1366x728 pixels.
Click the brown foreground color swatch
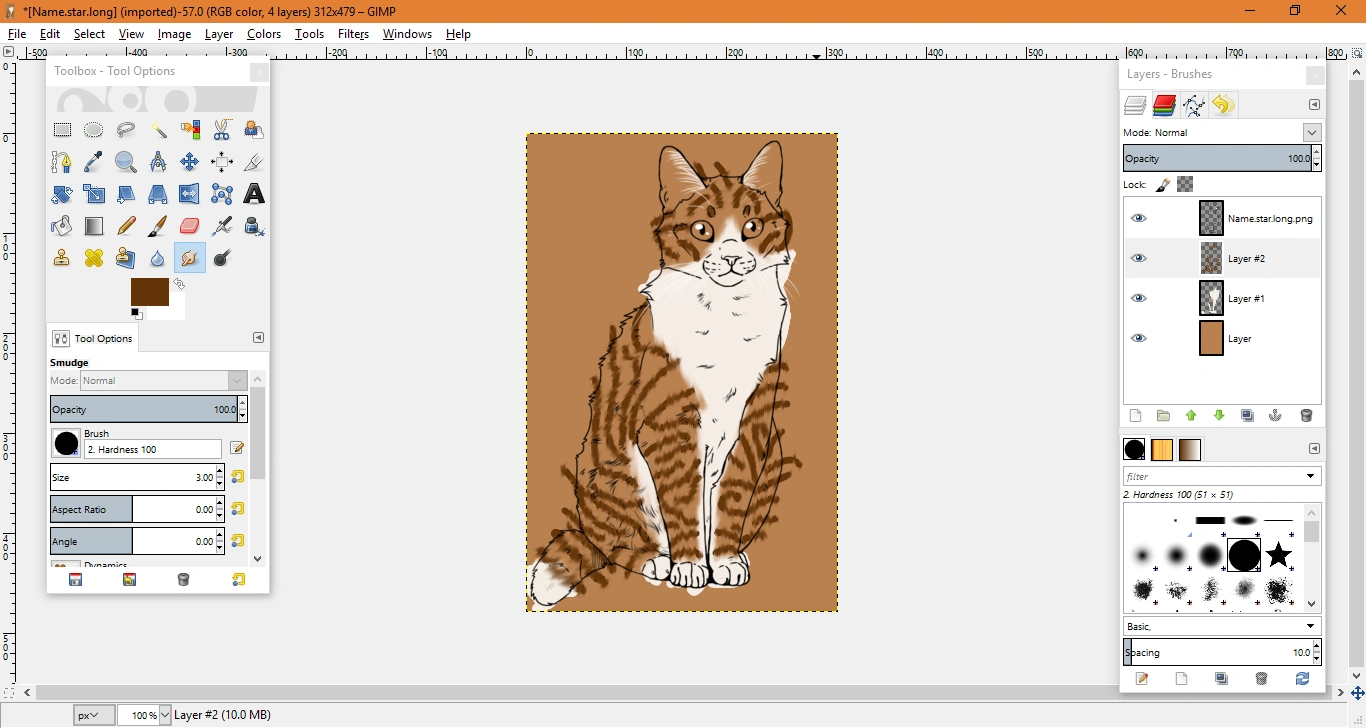tap(149, 291)
